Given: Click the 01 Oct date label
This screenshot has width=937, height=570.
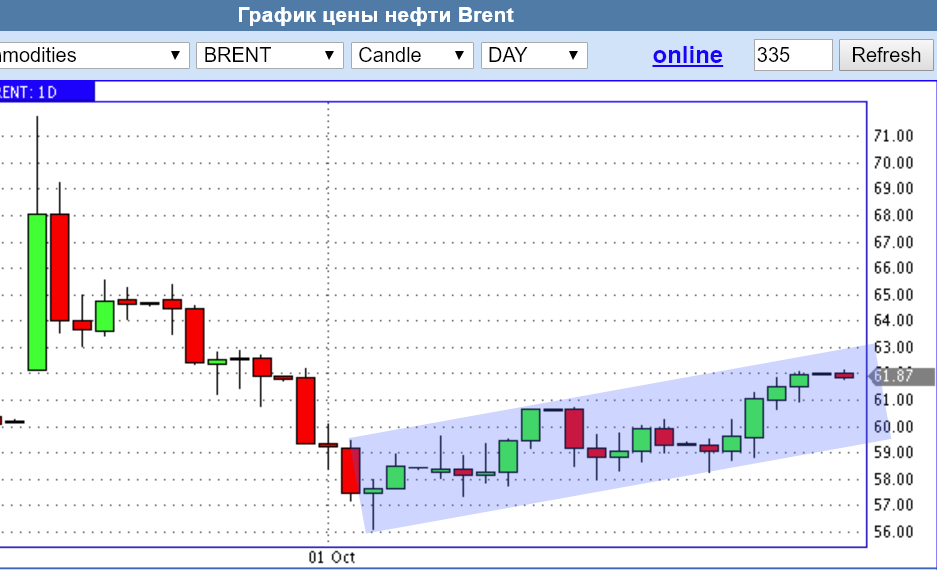Looking at the screenshot, I should (x=330, y=556).
